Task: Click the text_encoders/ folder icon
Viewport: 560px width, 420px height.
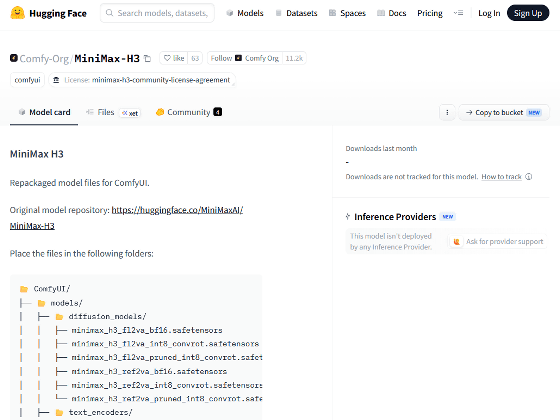Action: tap(59, 413)
